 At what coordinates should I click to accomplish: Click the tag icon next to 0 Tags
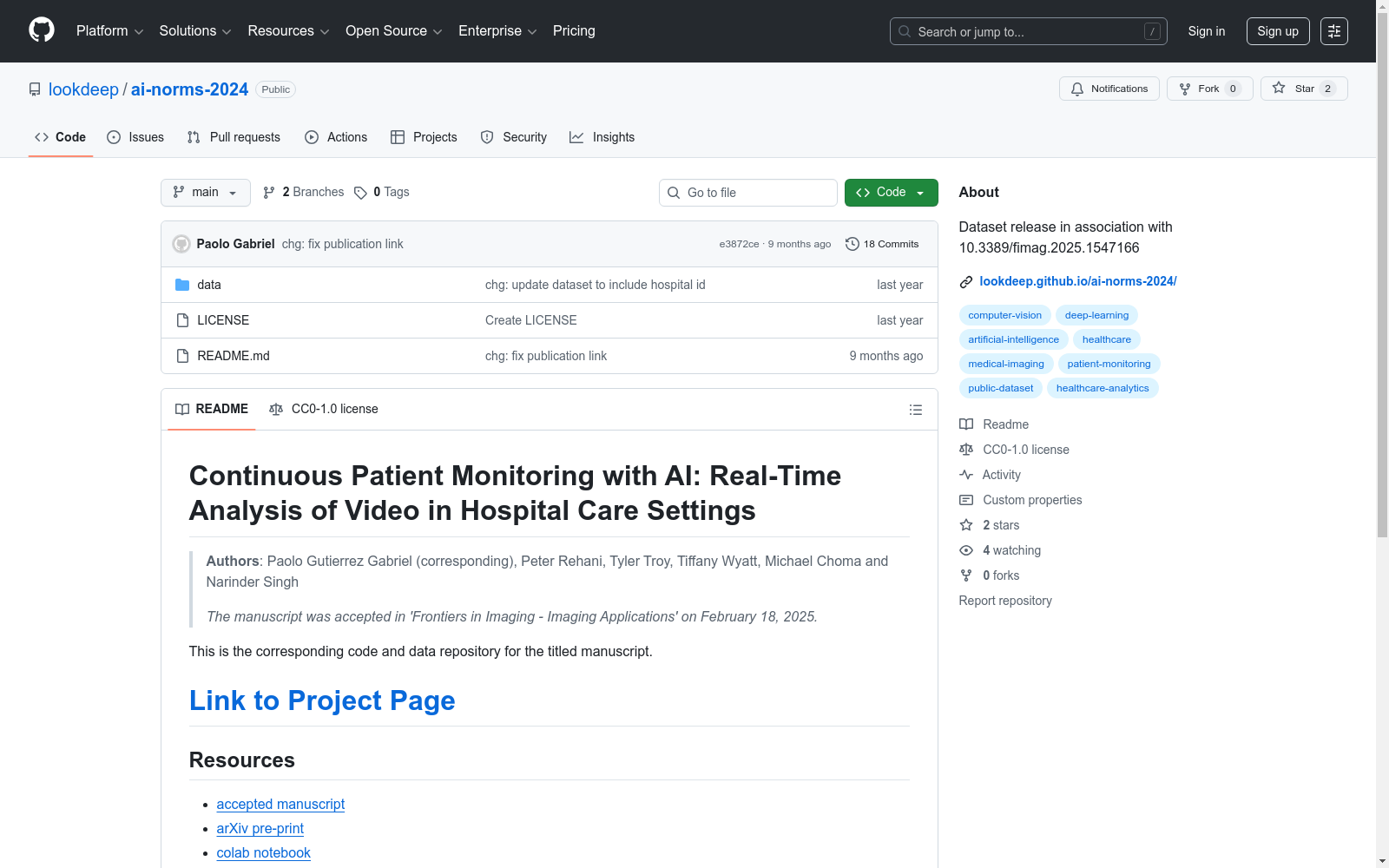[x=360, y=193]
